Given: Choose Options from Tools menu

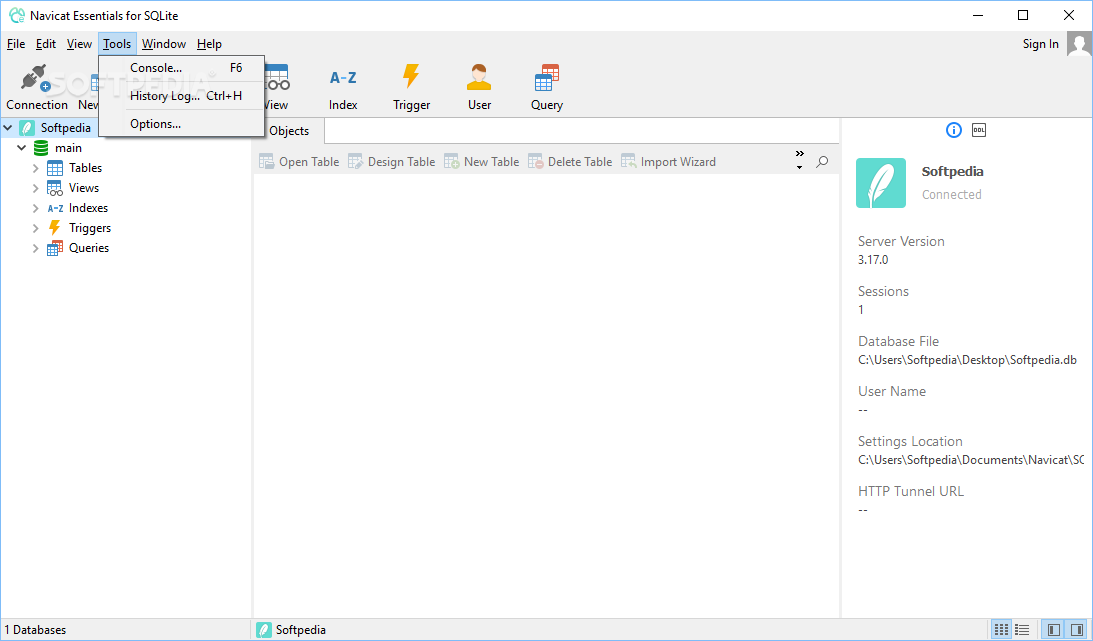Looking at the screenshot, I should (183, 123).
